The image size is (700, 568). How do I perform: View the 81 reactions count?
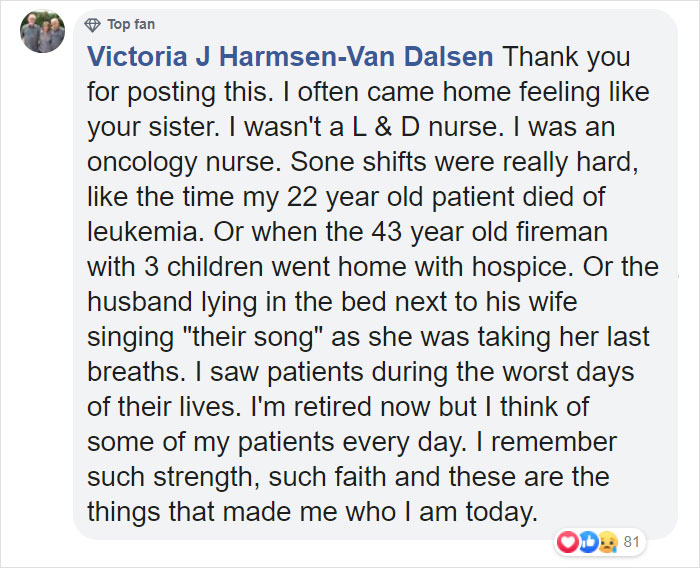pyautogui.click(x=632, y=544)
